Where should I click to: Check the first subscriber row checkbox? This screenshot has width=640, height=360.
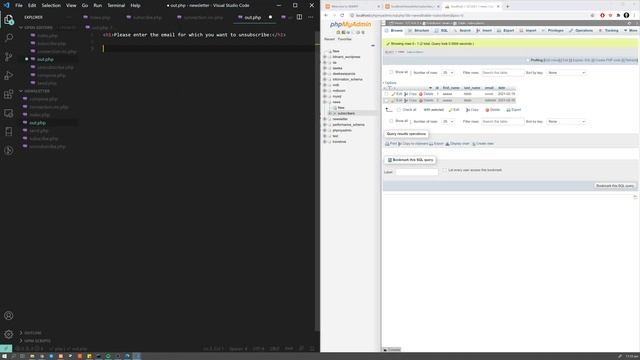point(387,94)
